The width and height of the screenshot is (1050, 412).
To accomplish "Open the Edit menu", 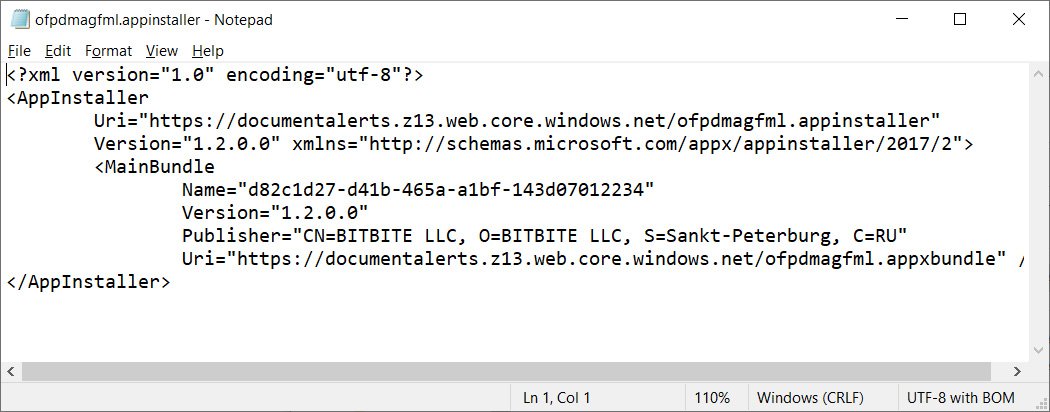I will click(58, 51).
